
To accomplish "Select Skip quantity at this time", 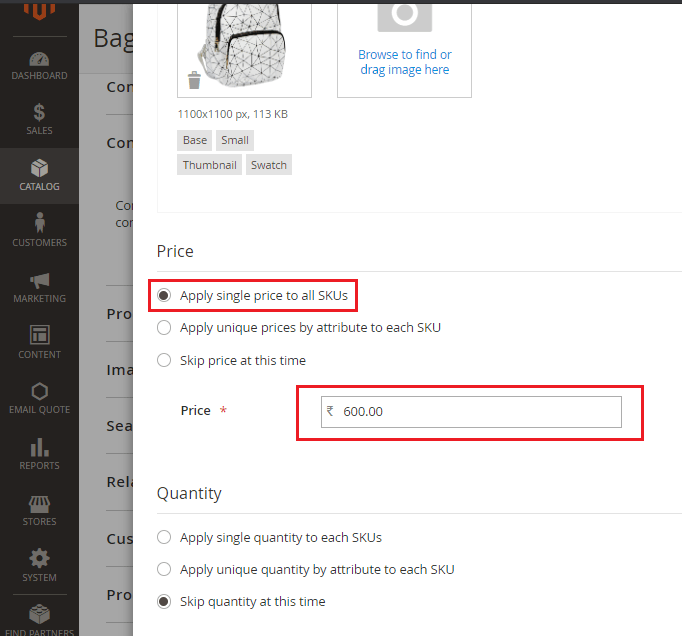I will pyautogui.click(x=164, y=602).
